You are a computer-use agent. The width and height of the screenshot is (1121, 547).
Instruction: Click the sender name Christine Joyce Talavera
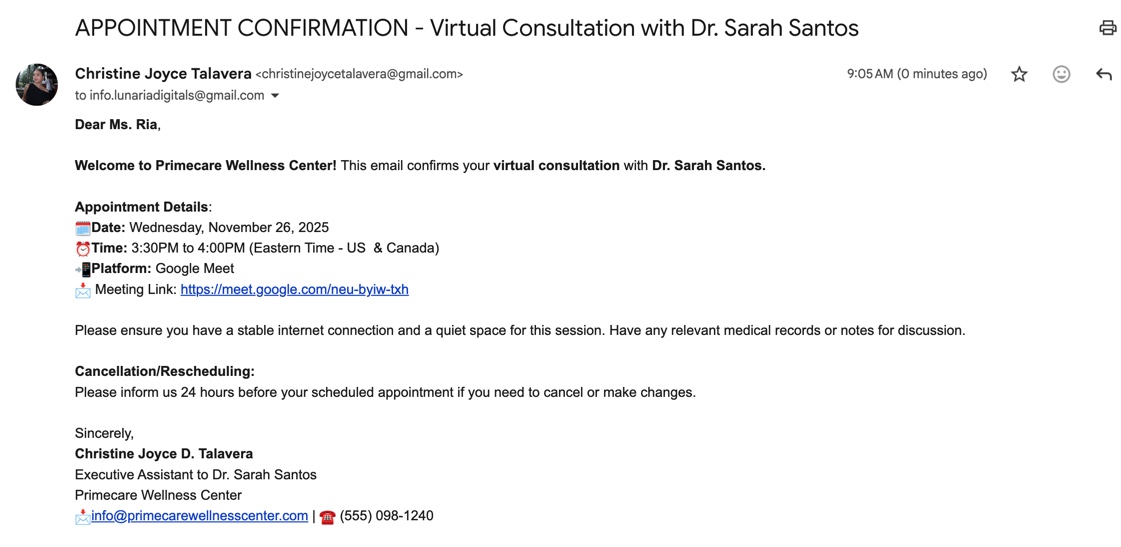(163, 73)
